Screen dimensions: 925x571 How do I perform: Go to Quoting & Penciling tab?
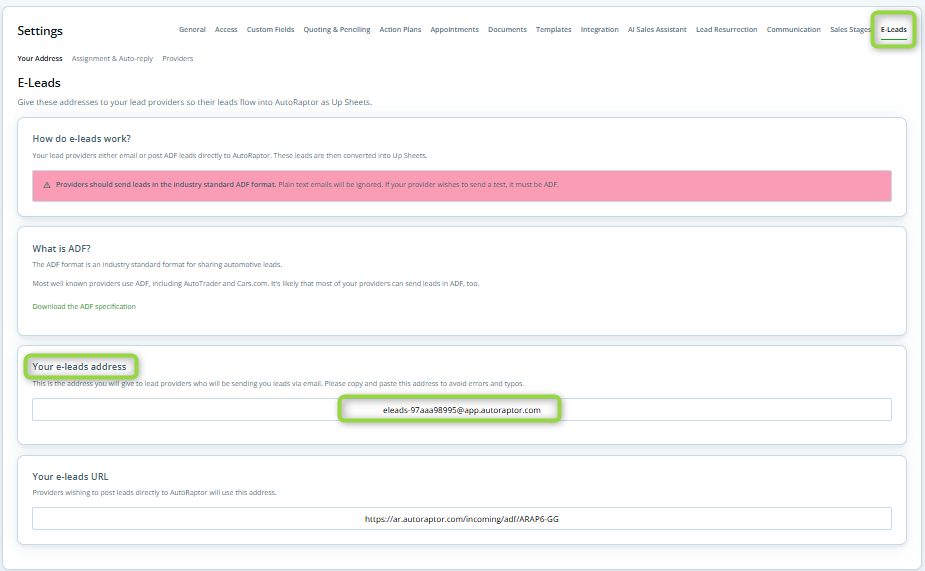tap(337, 29)
